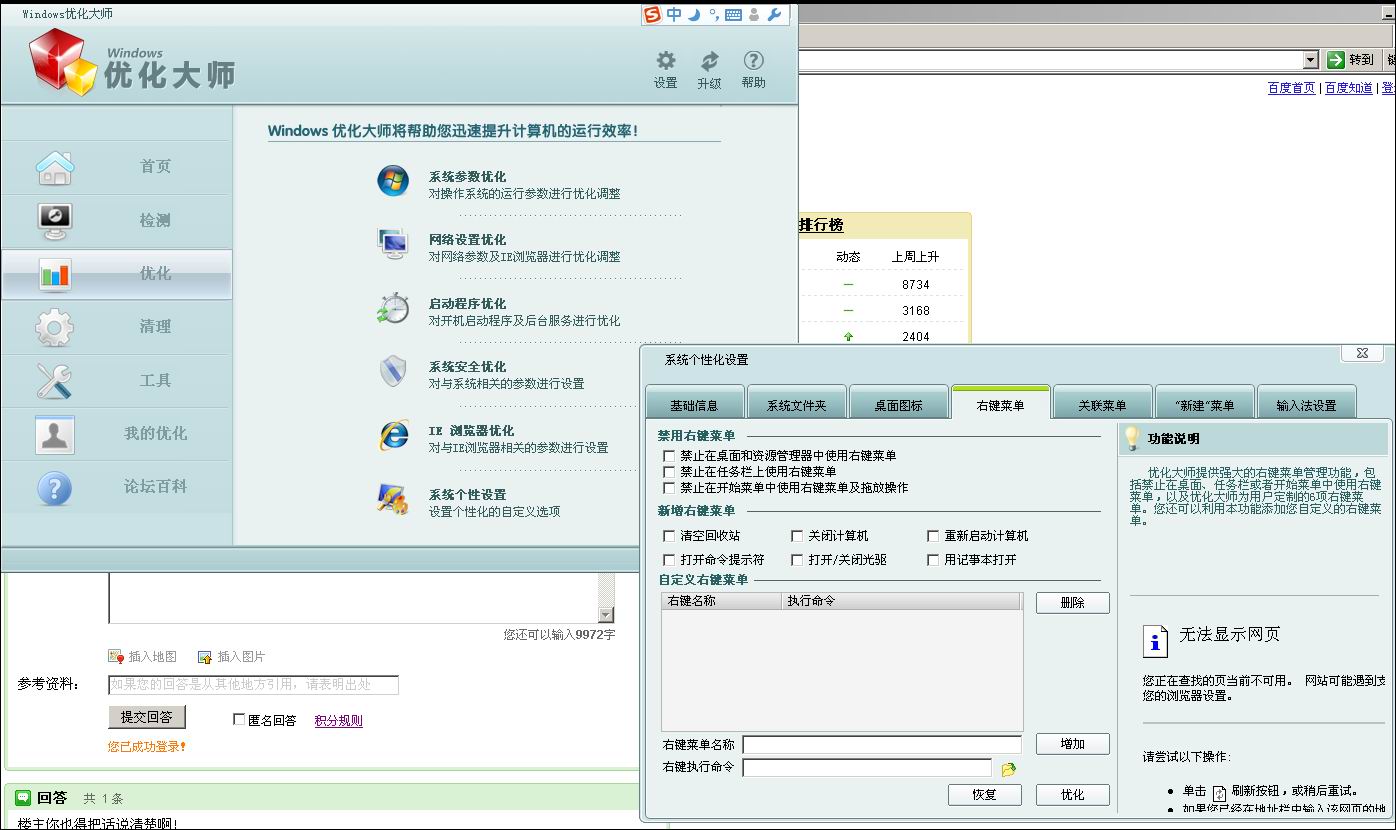This screenshot has width=1396, height=830.
Task: Select the 论坛百科 question icon in sidebar
Action: coord(55,488)
